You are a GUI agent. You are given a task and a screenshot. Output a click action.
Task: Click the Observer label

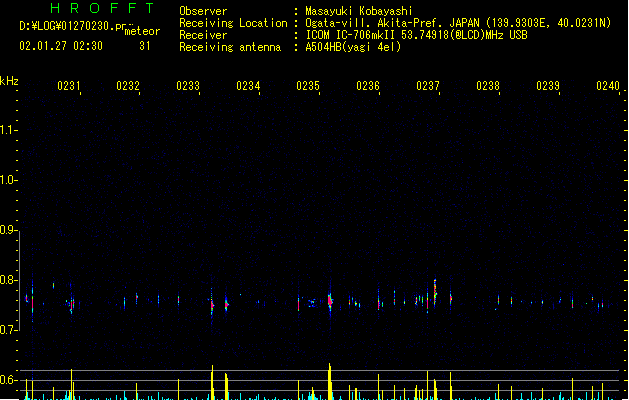pos(203,11)
